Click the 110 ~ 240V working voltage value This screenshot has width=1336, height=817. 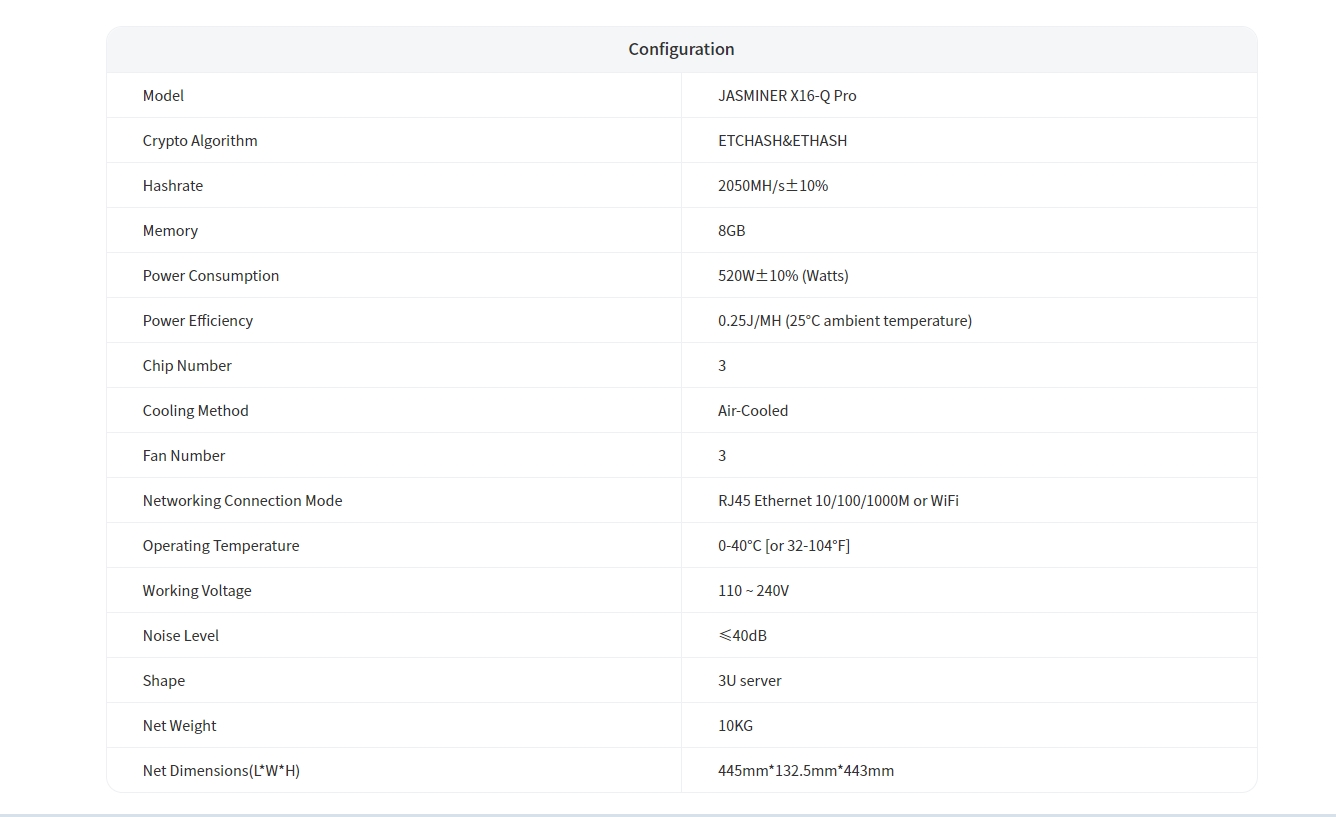click(x=753, y=591)
